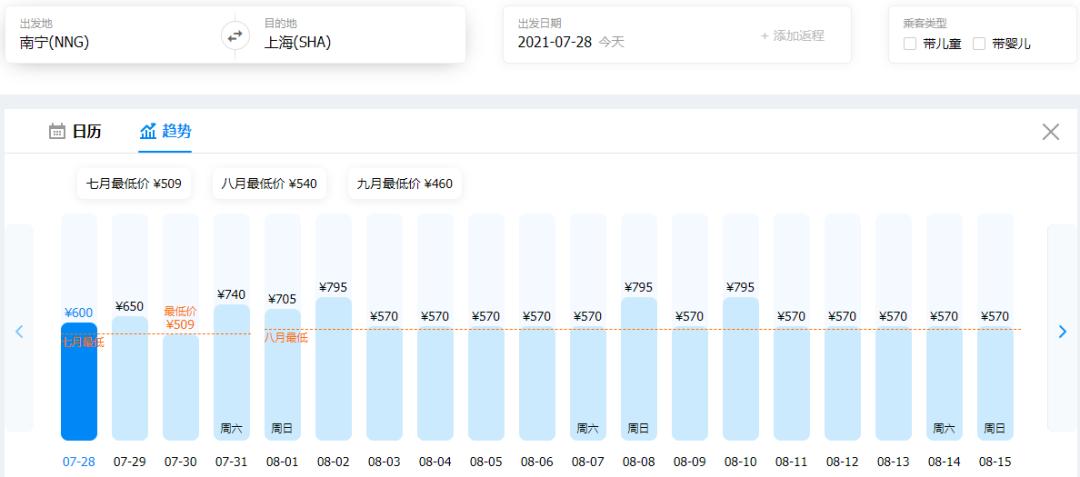The width and height of the screenshot is (1080, 477).
Task: Open the departure city field 南宁(NNG)
Action: [110, 42]
